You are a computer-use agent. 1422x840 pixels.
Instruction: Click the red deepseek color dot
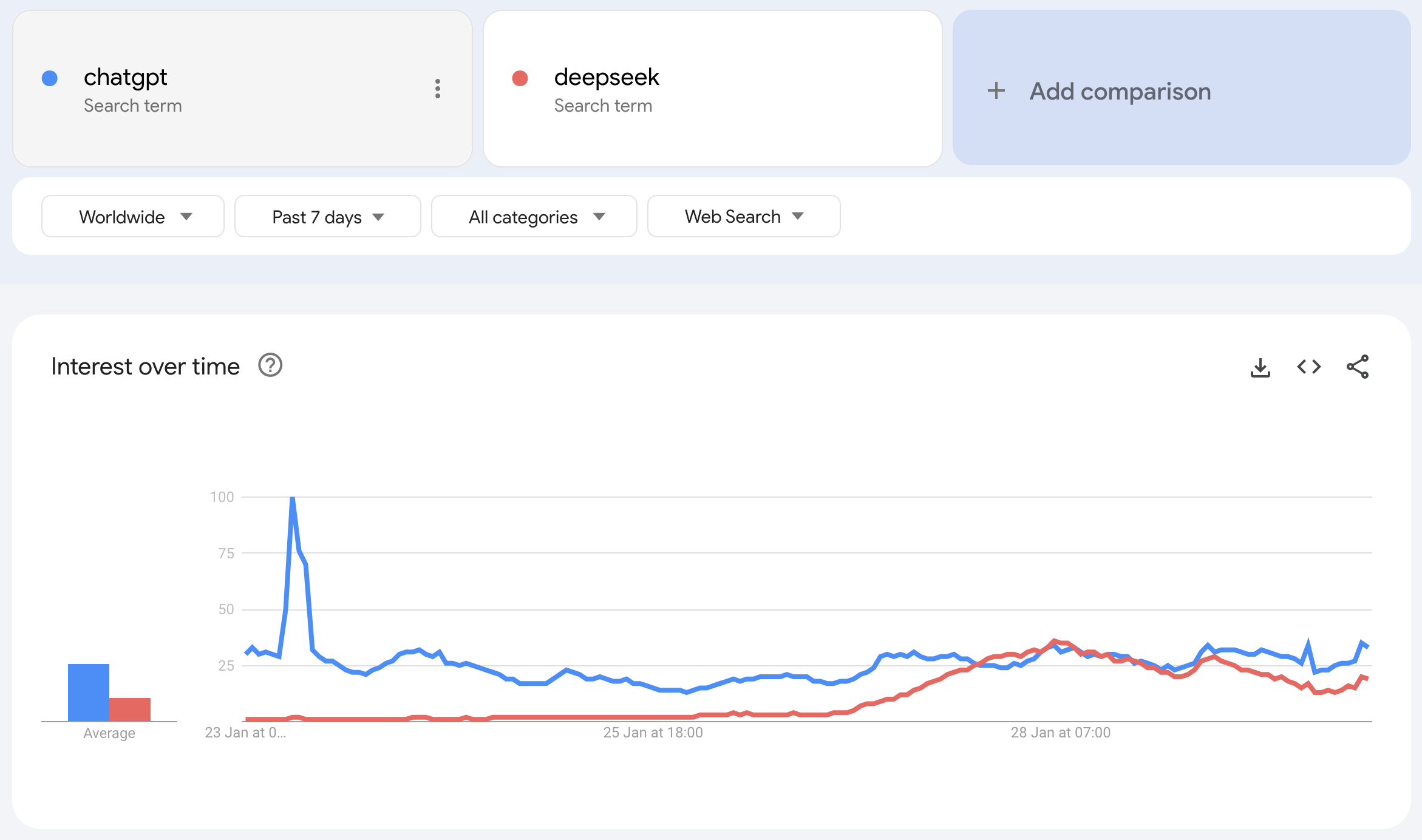(520, 78)
